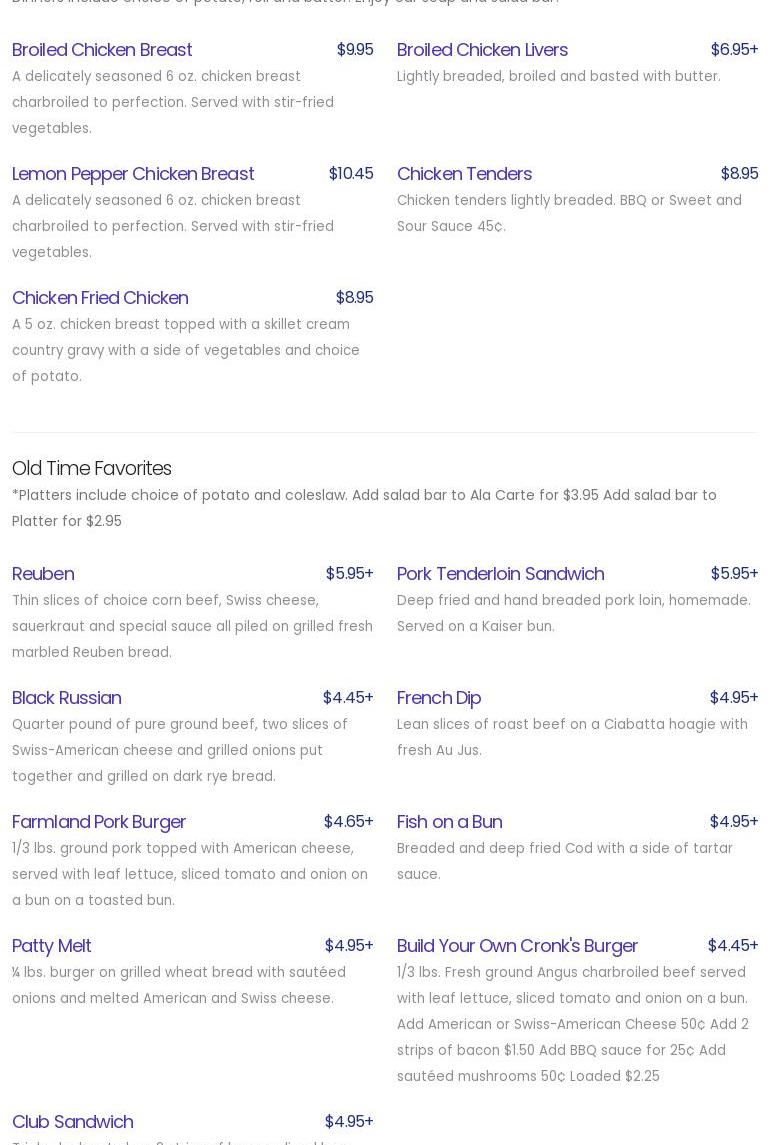Select the Reuben sandwich title
This screenshot has width=770, height=1145.
pyautogui.click(x=43, y=573)
